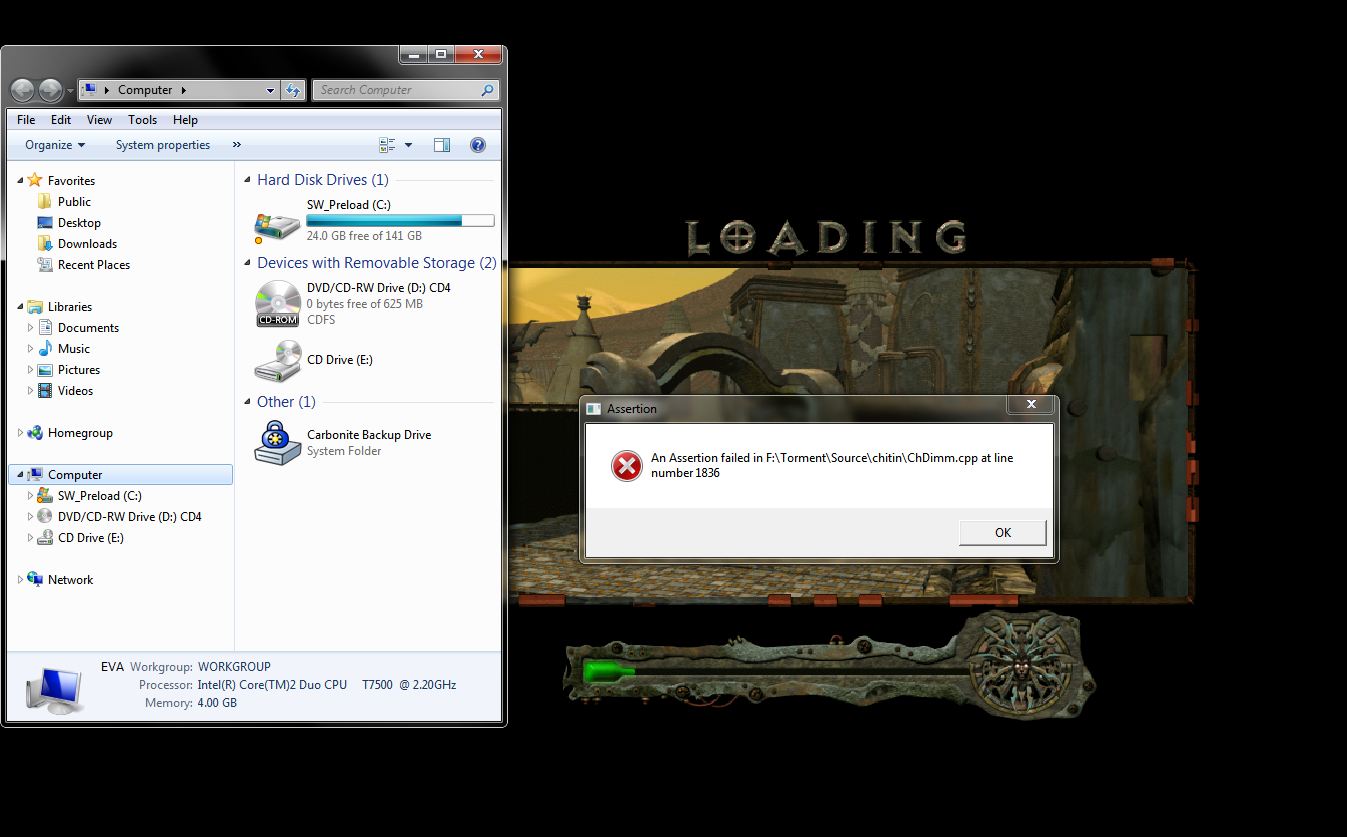Collapse the Libraries tree group
Screen dimensions: 1347x837
(x=20, y=307)
